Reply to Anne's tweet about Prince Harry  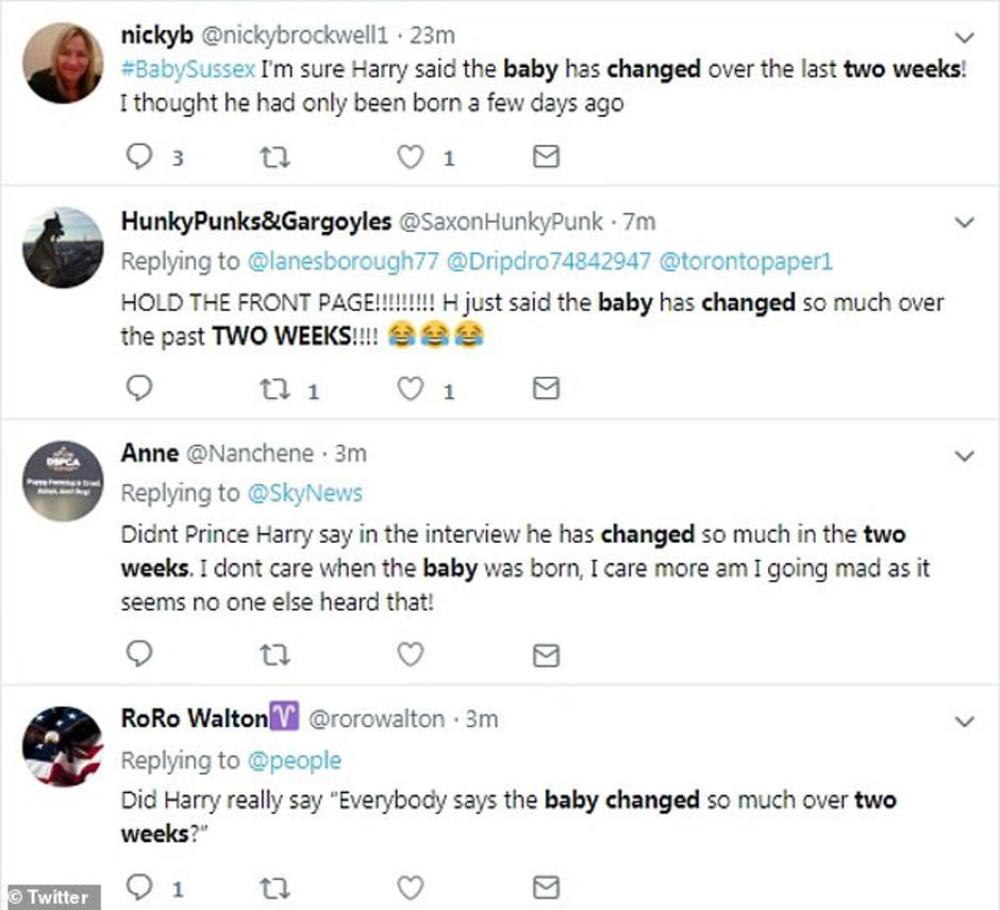[x=141, y=654]
